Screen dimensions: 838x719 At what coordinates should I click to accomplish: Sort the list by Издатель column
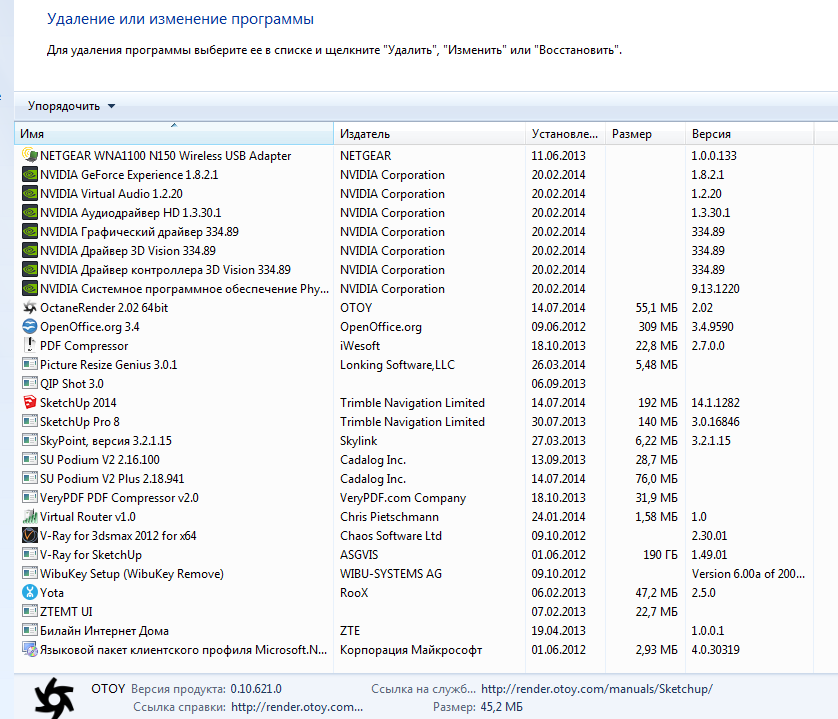[430, 134]
